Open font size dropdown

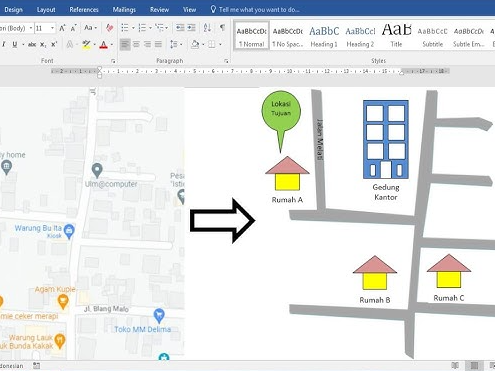pos(52,28)
